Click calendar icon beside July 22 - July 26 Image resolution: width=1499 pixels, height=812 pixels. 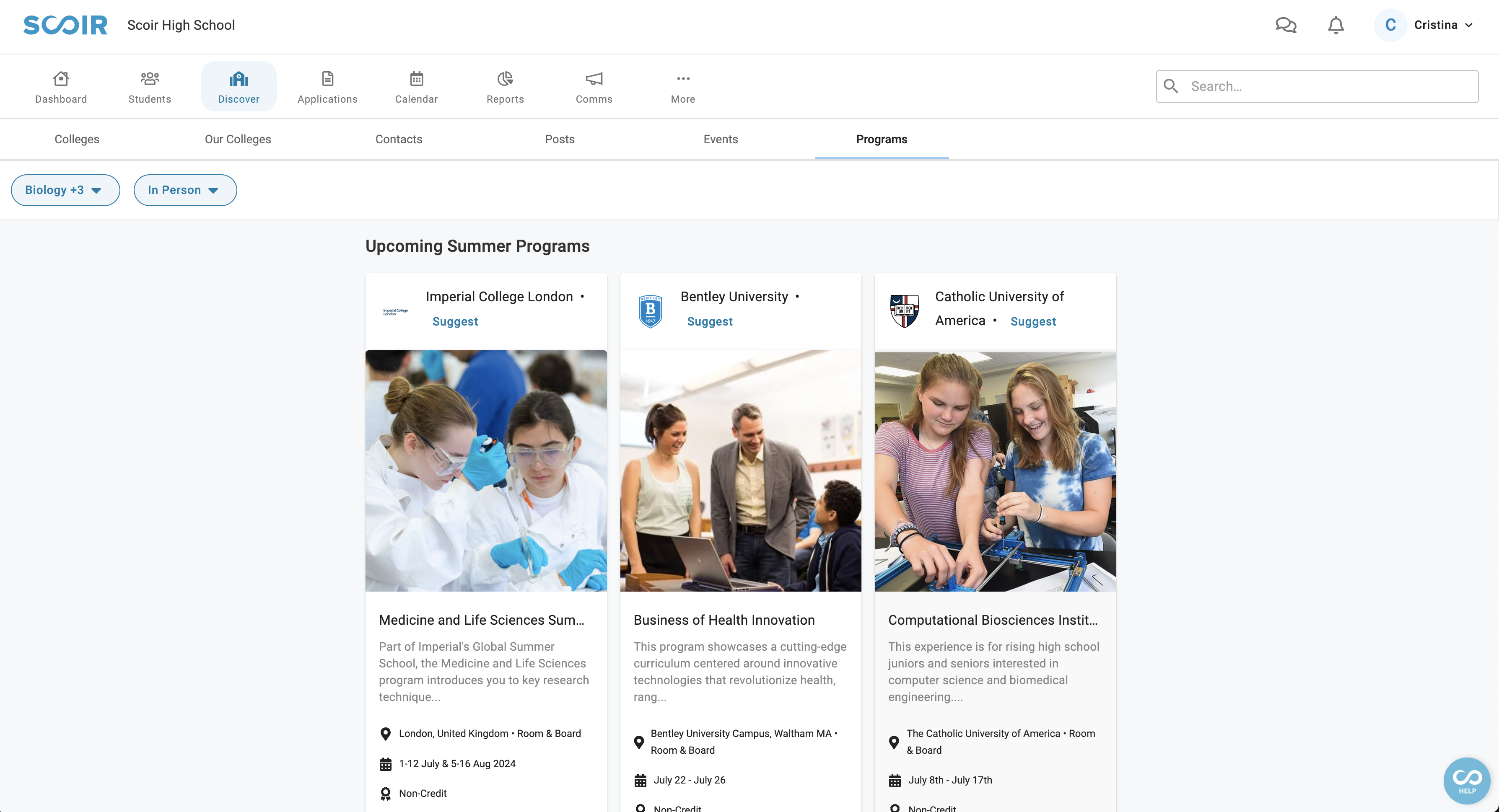pyautogui.click(x=640, y=781)
